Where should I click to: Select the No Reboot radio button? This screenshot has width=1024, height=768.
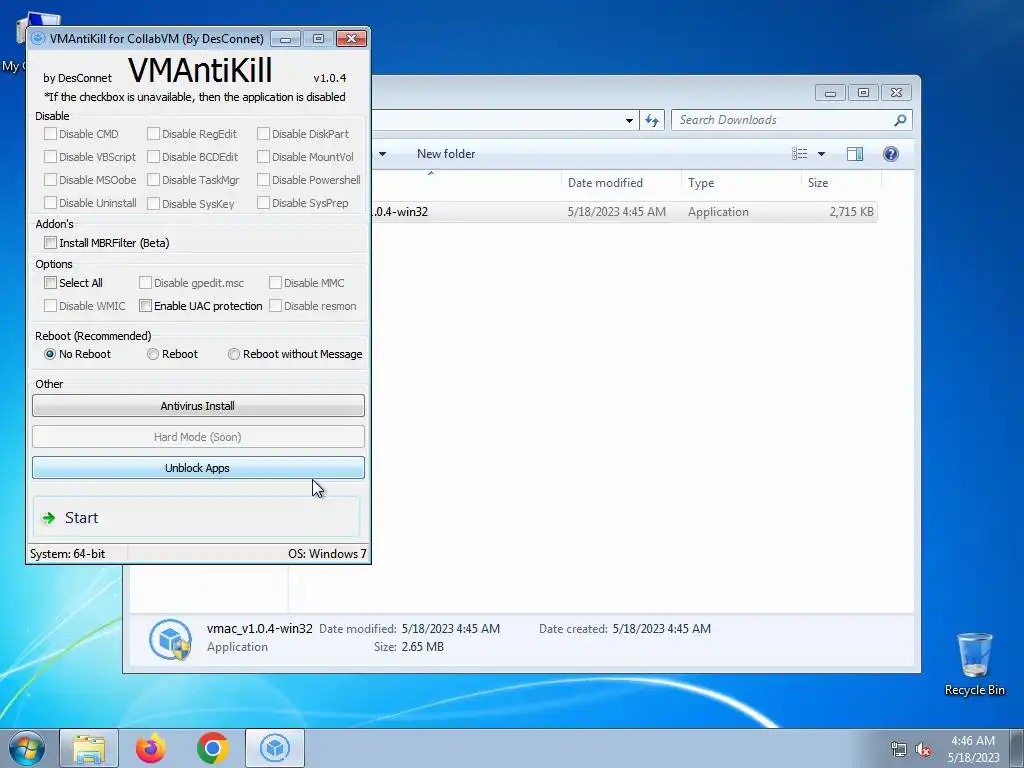[x=50, y=354]
